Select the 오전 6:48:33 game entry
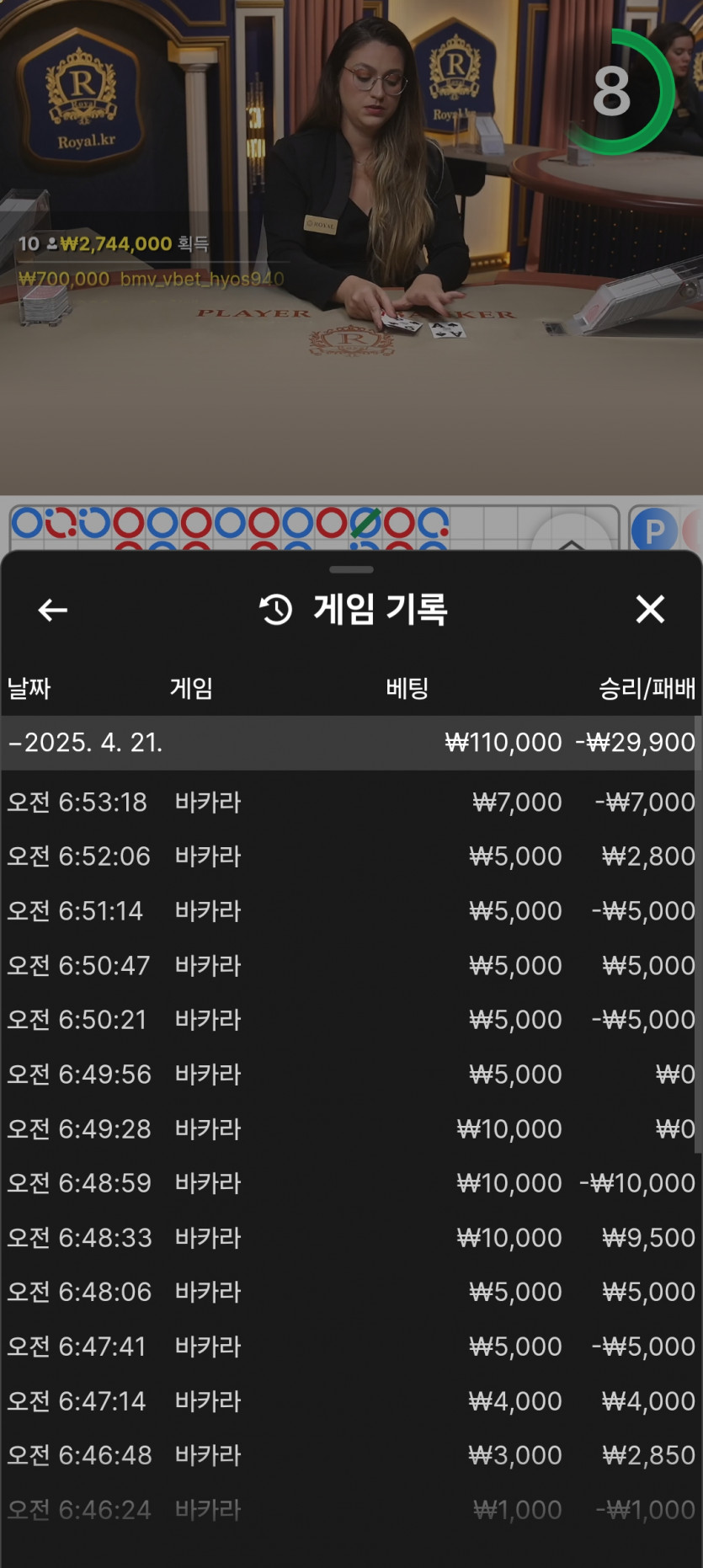 point(351,1238)
